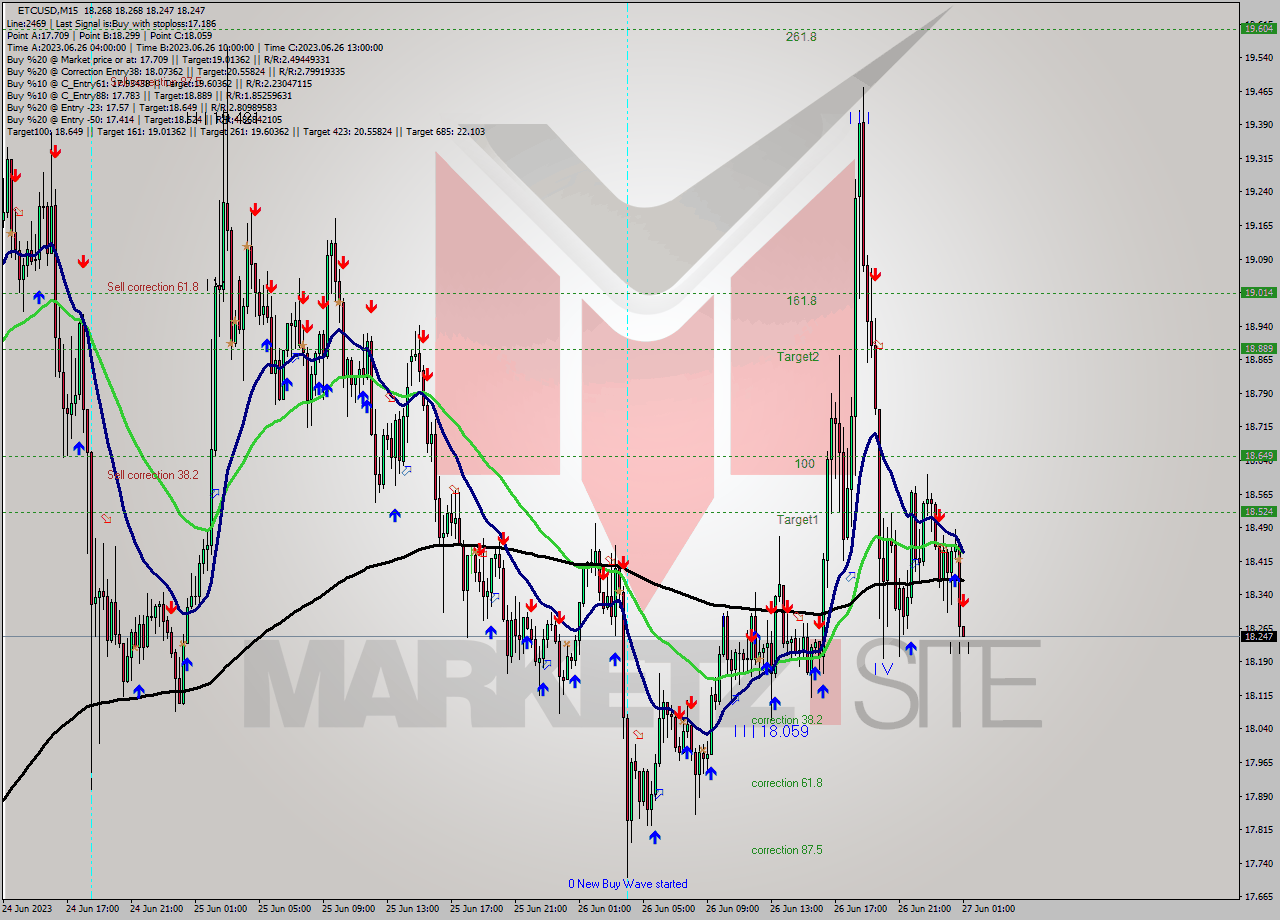Click the green 18.649 price tag

tap(1258, 456)
